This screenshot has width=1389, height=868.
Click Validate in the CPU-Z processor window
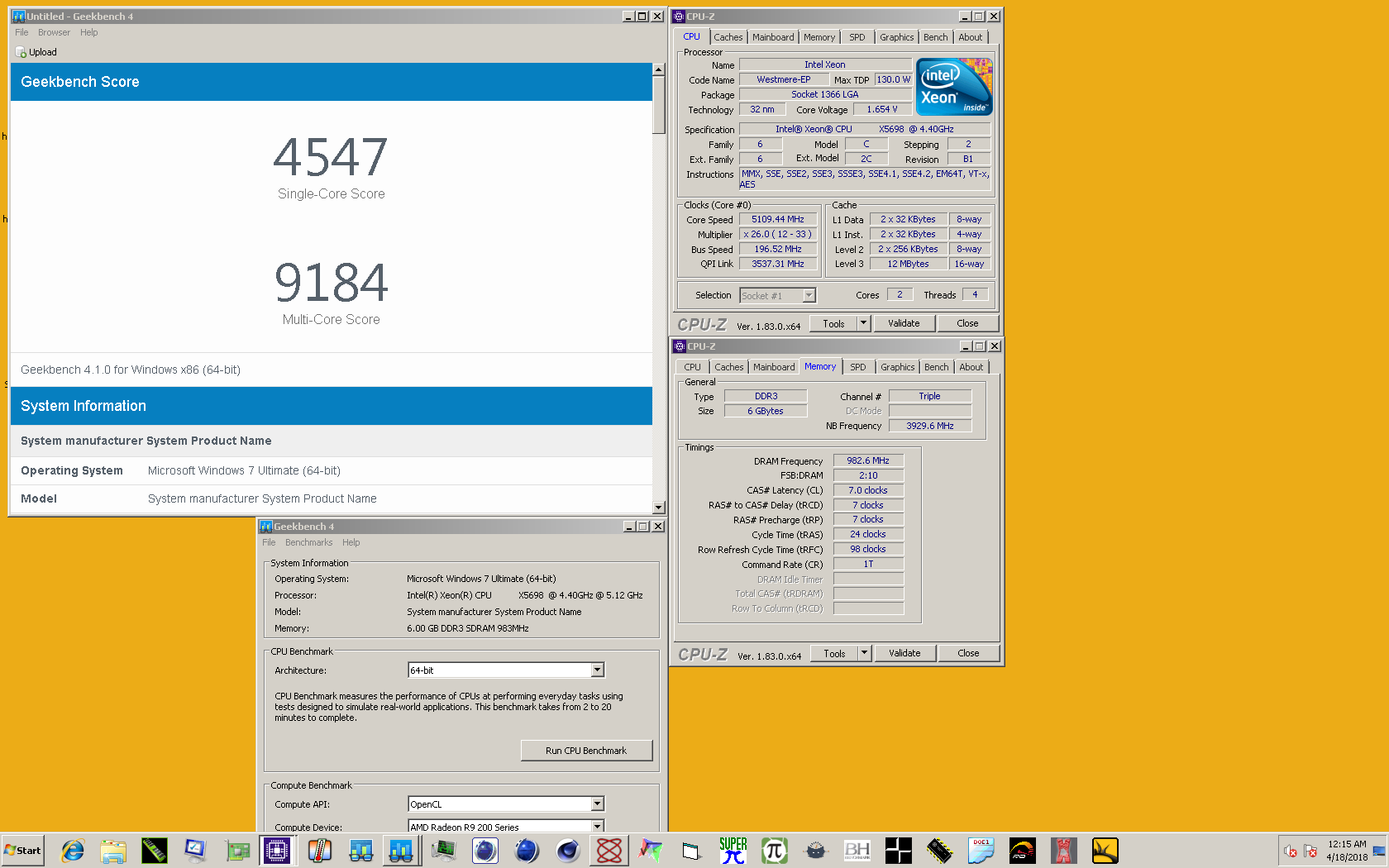click(904, 323)
